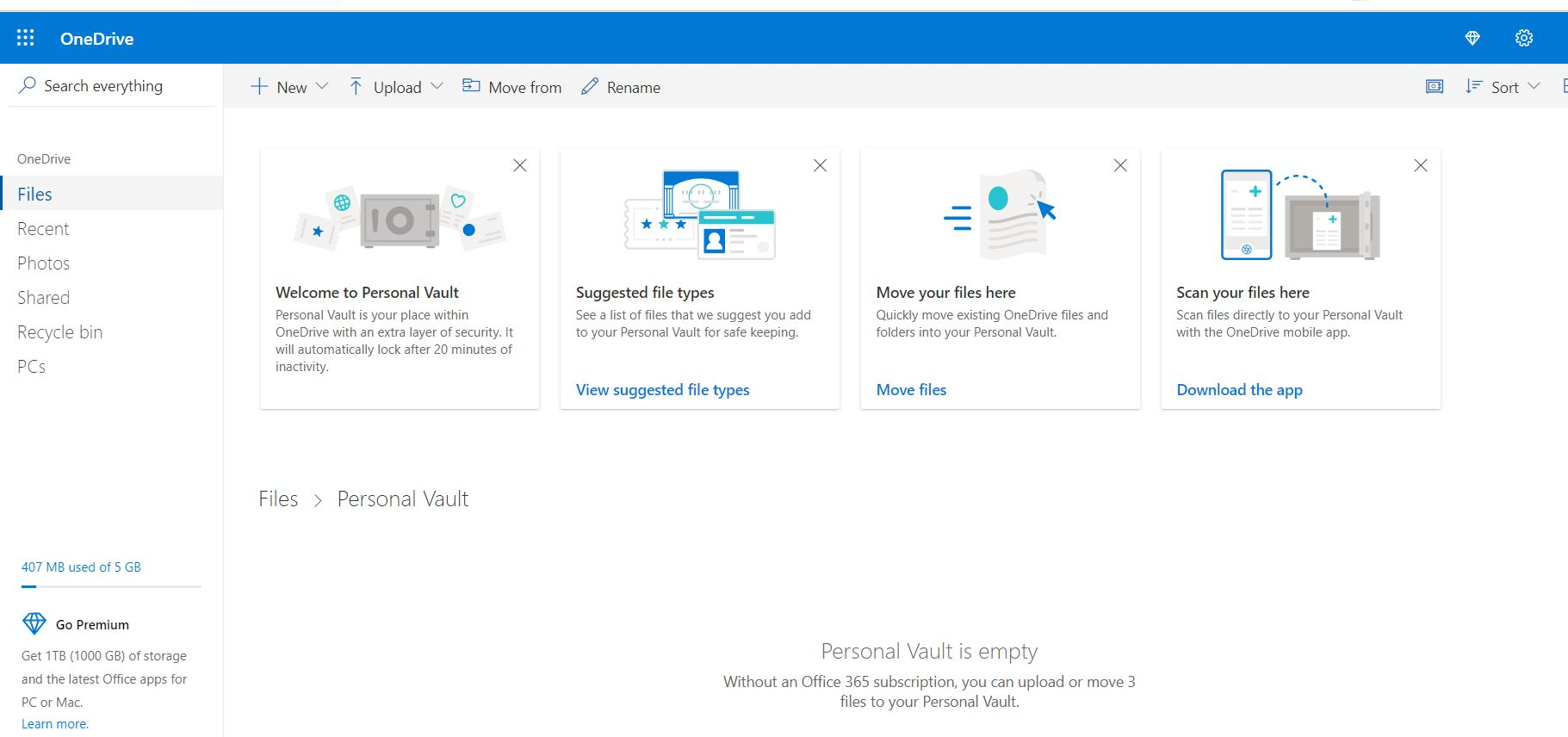Image resolution: width=1568 pixels, height=737 pixels.
Task: Open the settings gear icon
Action: tap(1524, 38)
